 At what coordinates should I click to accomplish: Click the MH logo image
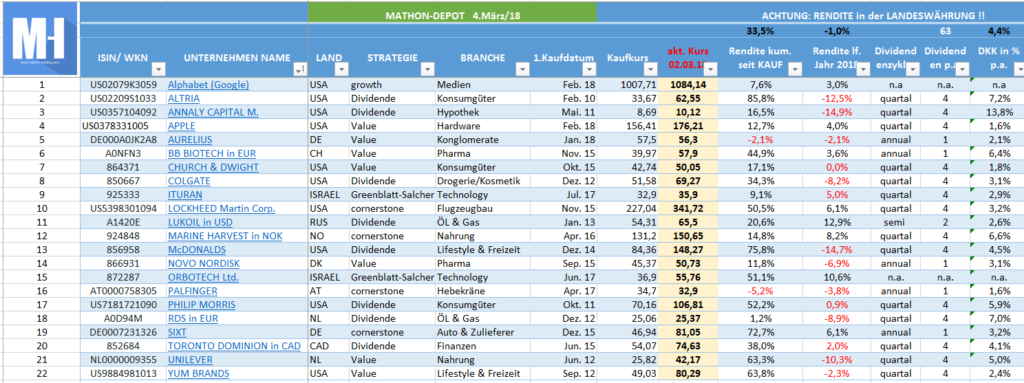(40, 39)
